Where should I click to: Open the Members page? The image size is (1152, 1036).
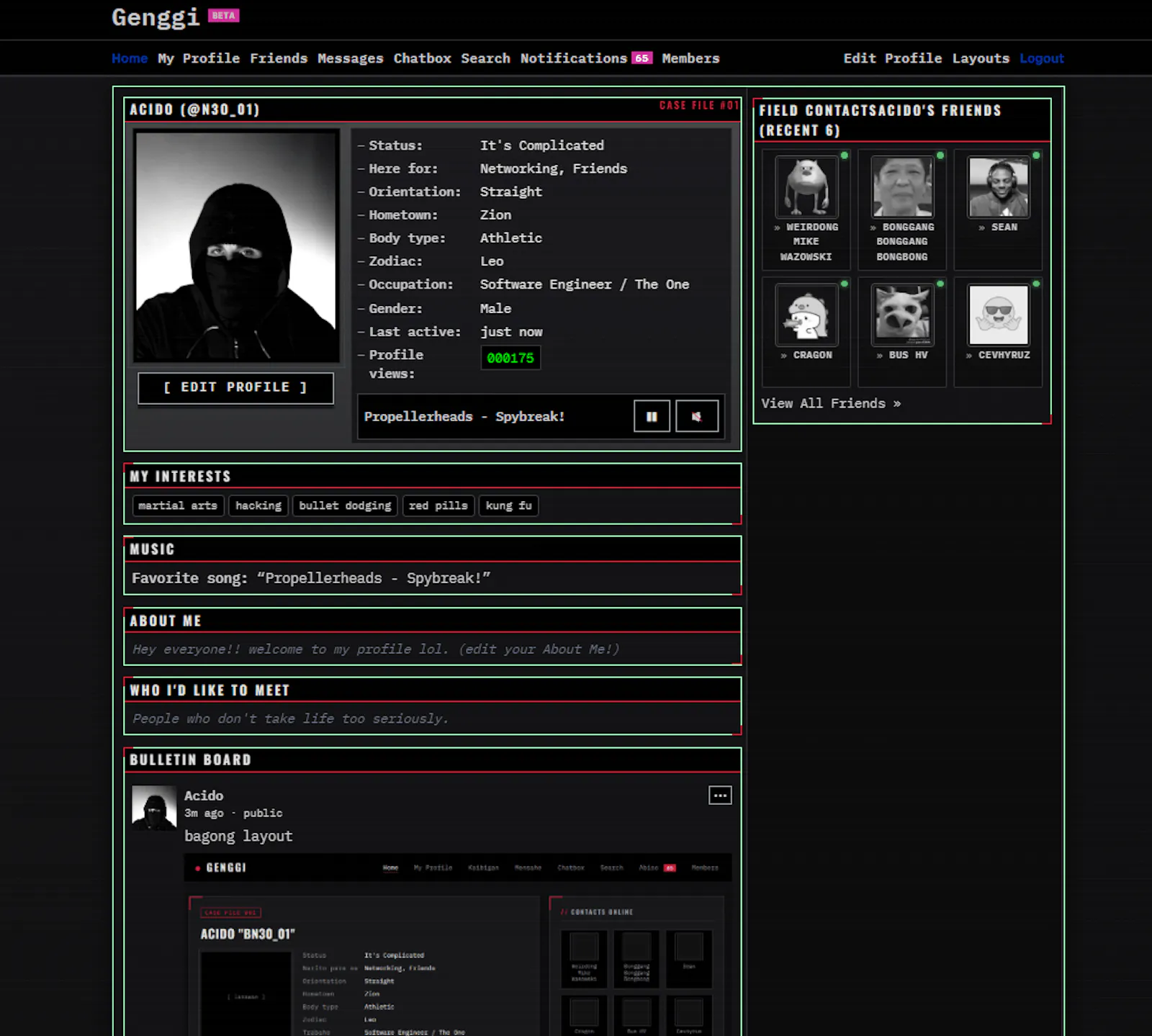click(x=690, y=58)
